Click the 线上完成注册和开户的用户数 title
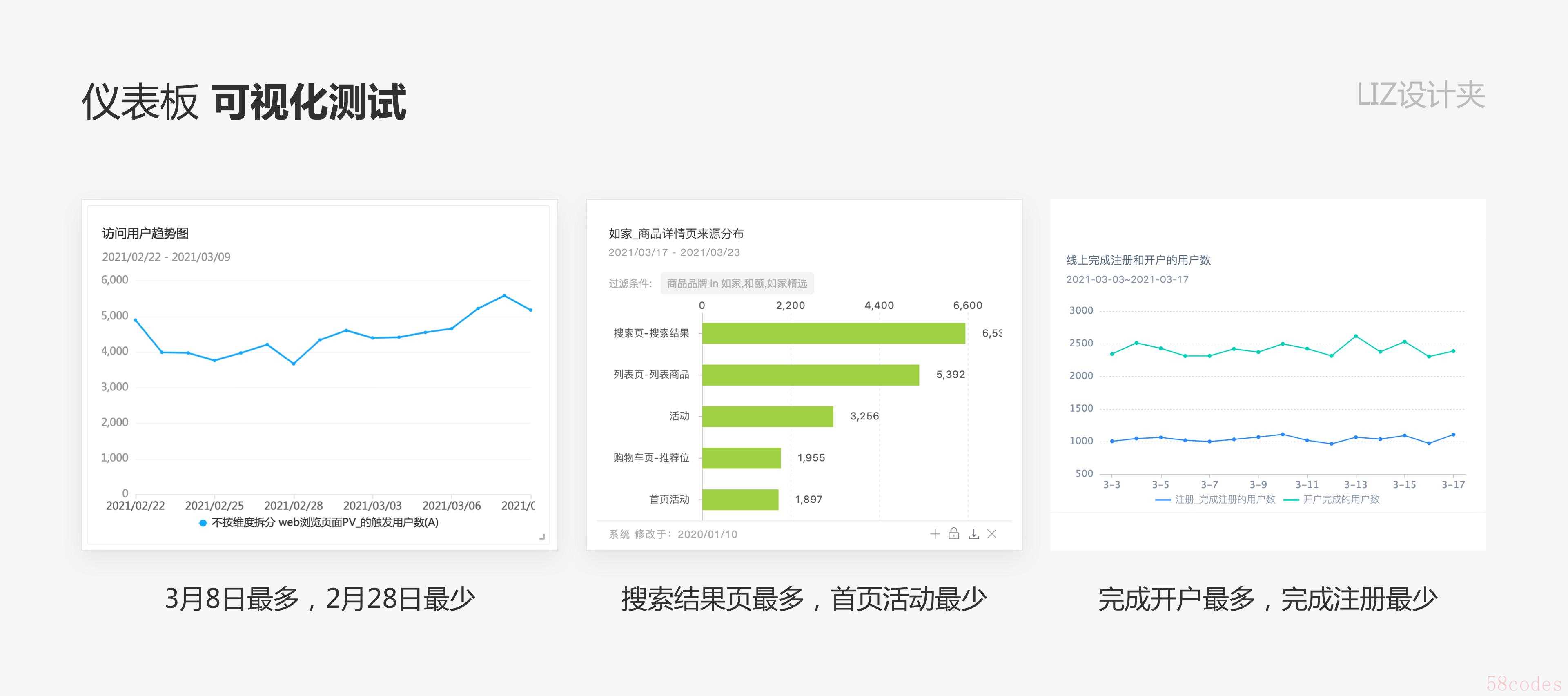Screen dimensions: 1568x696 pyautogui.click(x=1138, y=260)
